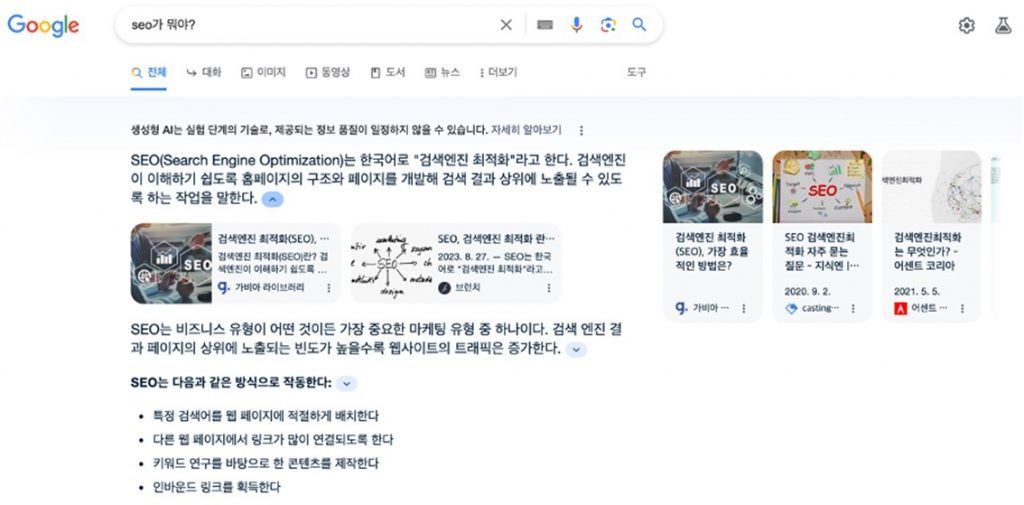This screenshot has width=1024, height=505.
Task: Switch to the 이미지 tab
Action: 263,73
